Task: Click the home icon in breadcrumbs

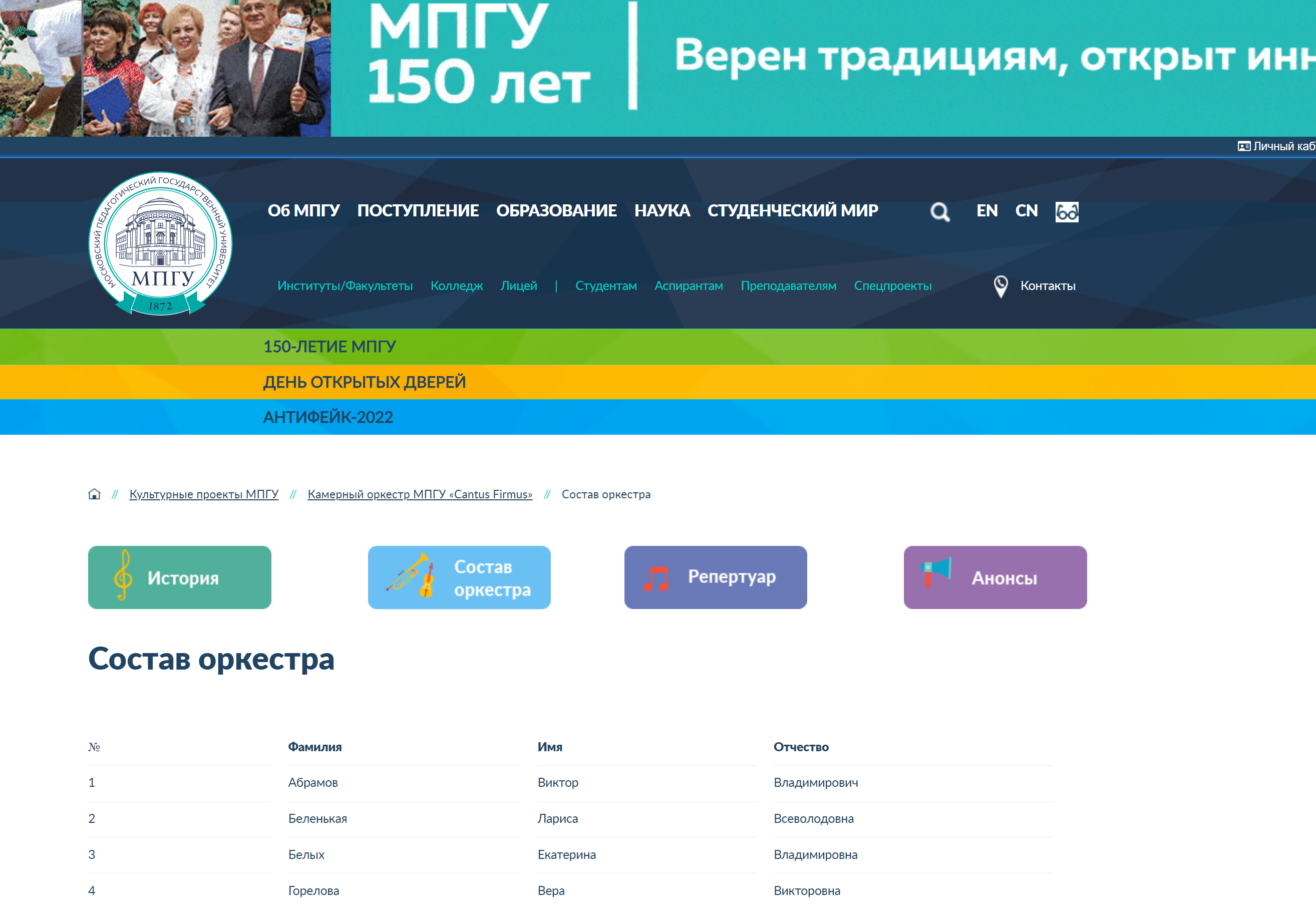Action: pos(95,494)
